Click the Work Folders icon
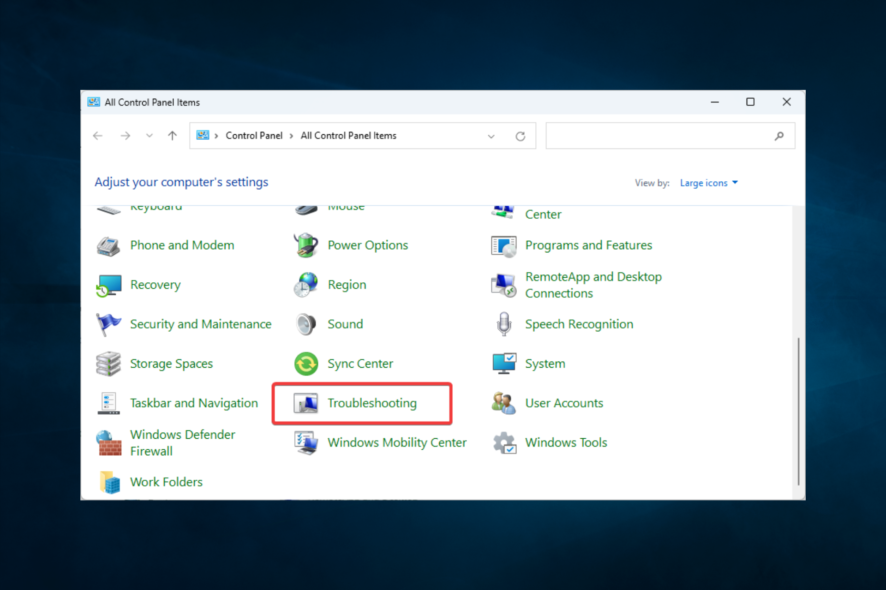The width and height of the screenshot is (886, 590). 110,482
